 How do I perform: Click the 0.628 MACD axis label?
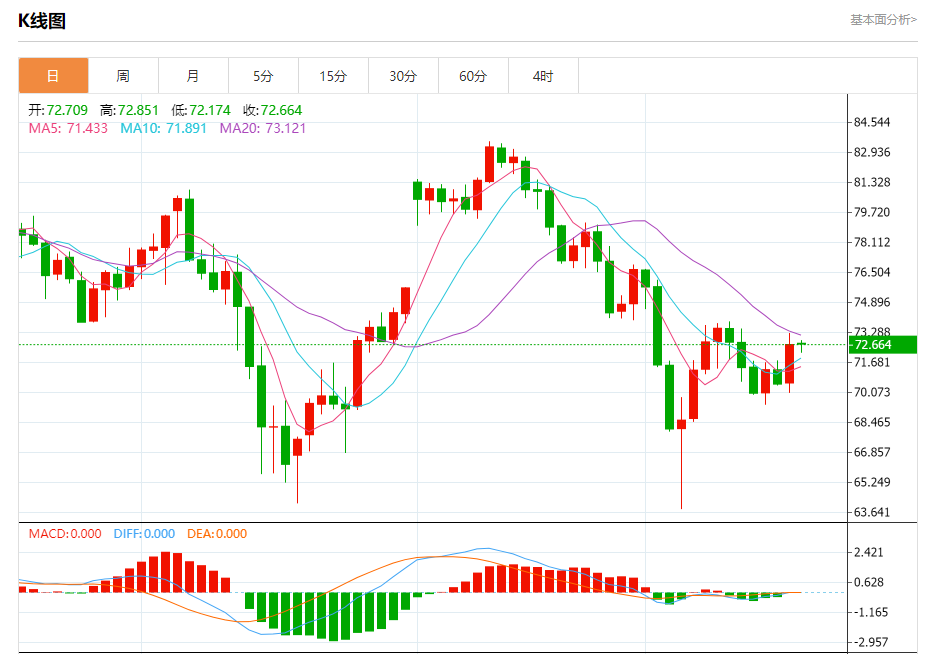pos(868,582)
